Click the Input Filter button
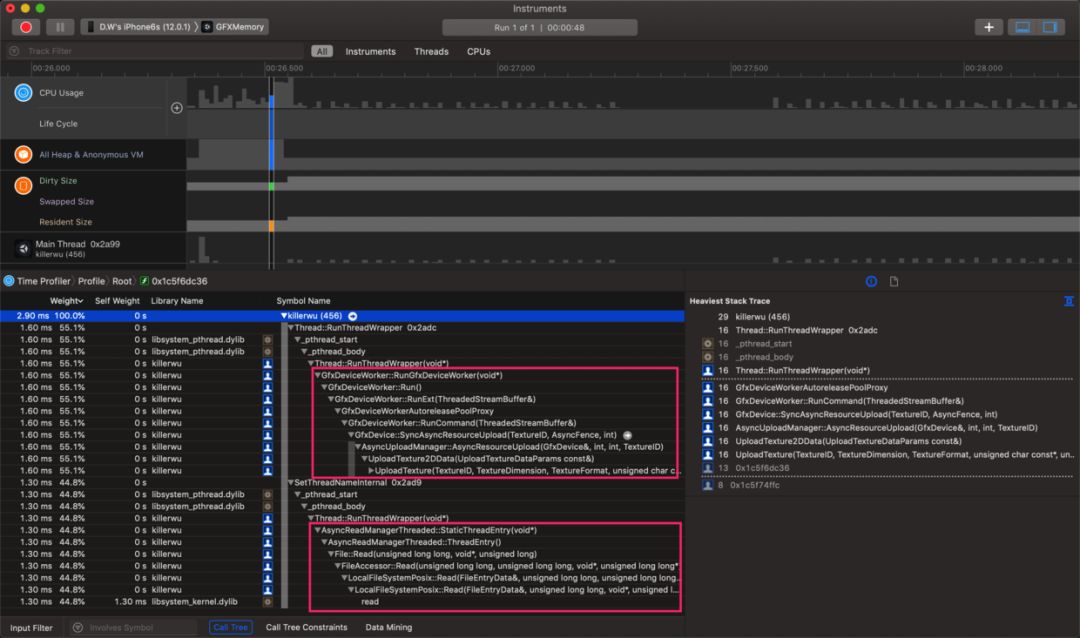The image size is (1080, 638). click(x=31, y=628)
